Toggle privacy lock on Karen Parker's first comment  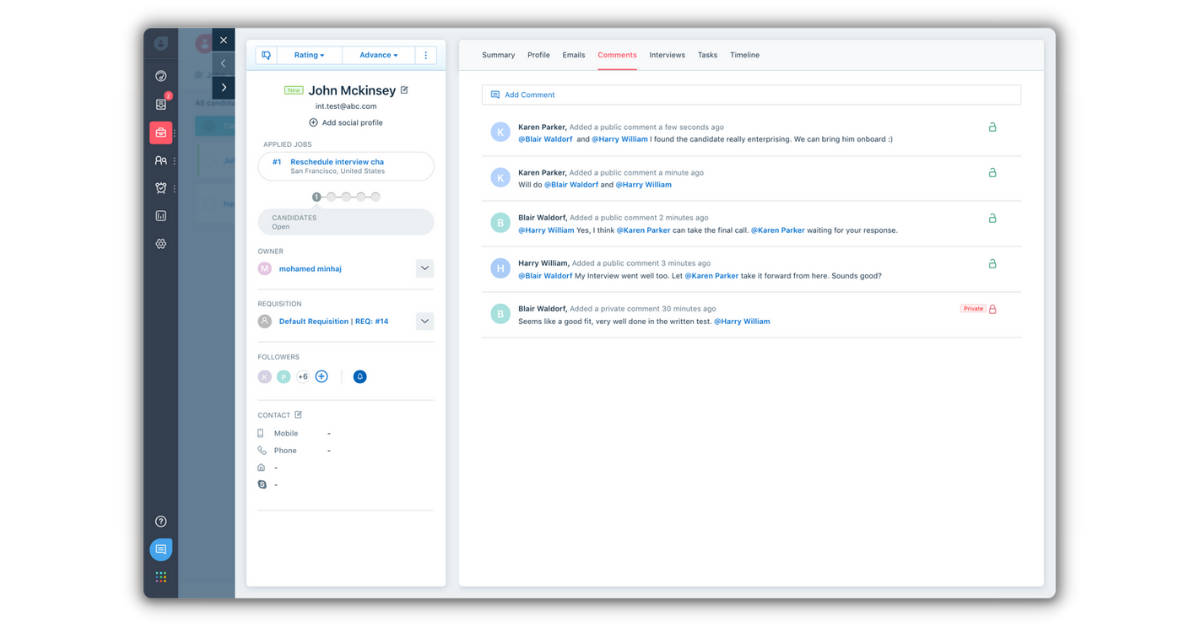992,128
